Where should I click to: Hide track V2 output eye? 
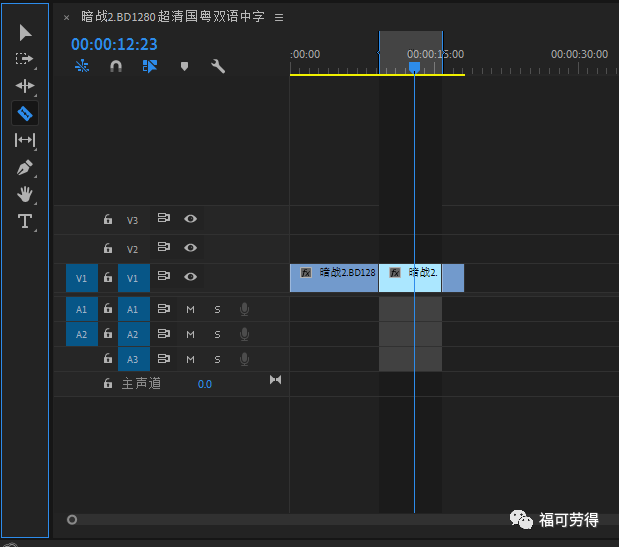[x=190, y=248]
